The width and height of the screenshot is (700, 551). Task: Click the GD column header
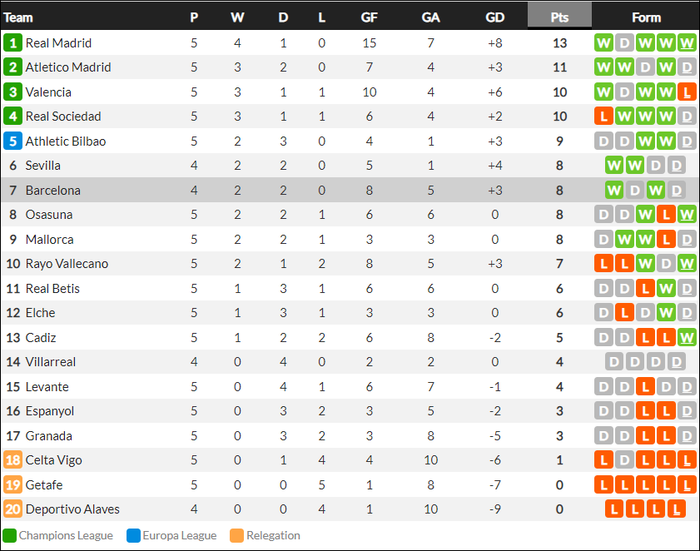(x=494, y=17)
